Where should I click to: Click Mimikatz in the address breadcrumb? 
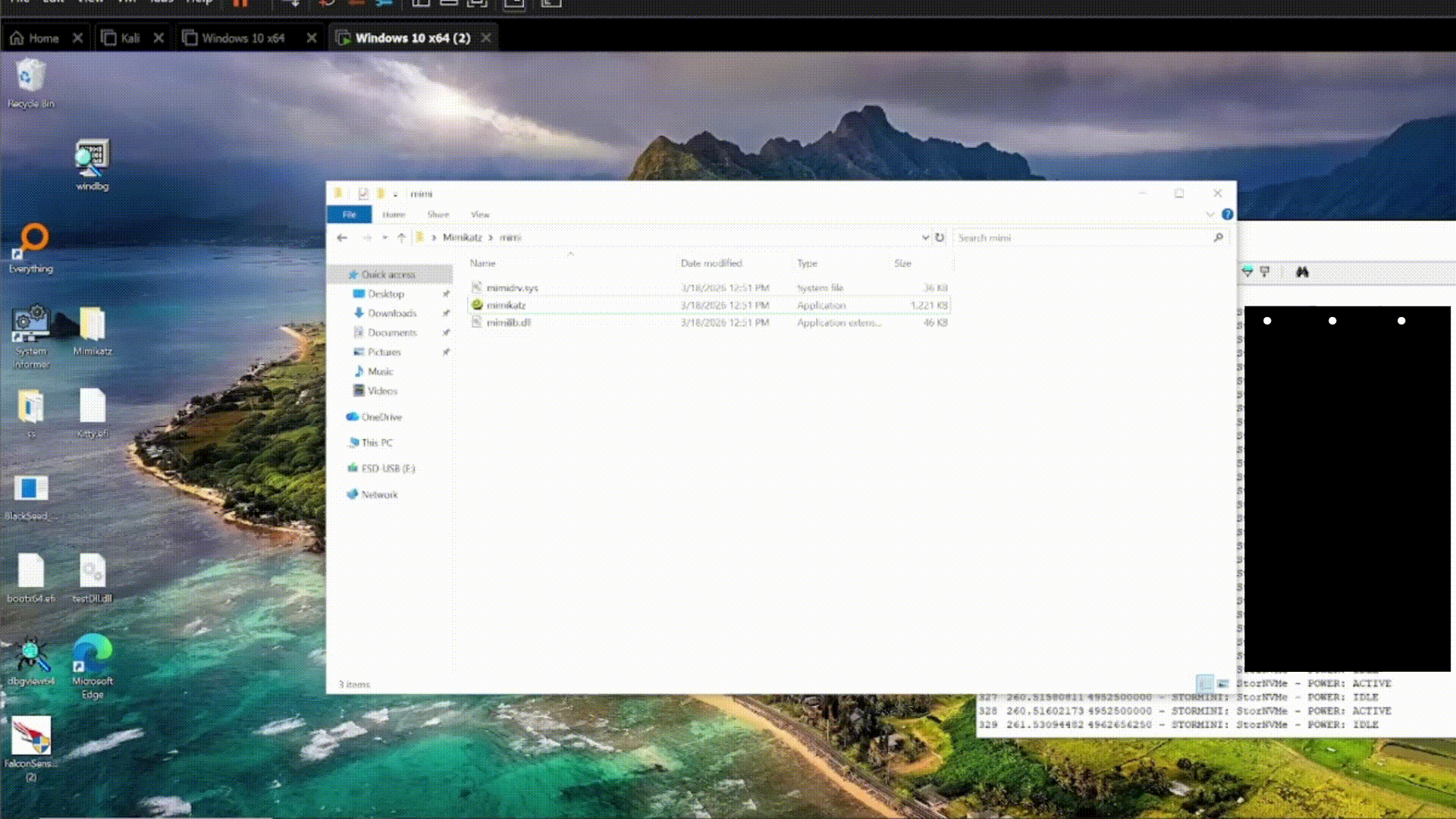point(462,237)
